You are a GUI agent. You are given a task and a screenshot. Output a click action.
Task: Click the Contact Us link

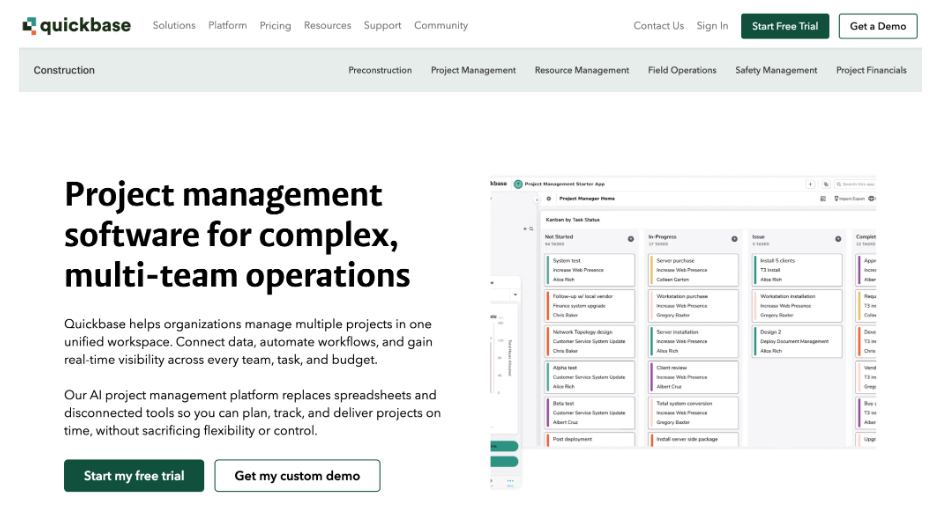[x=658, y=26]
